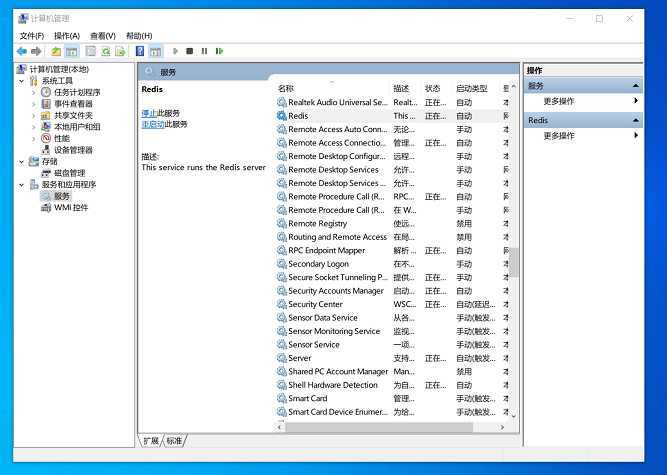Collapse the Redis section in actions pane
The image size is (667, 475).
click(x=636, y=120)
